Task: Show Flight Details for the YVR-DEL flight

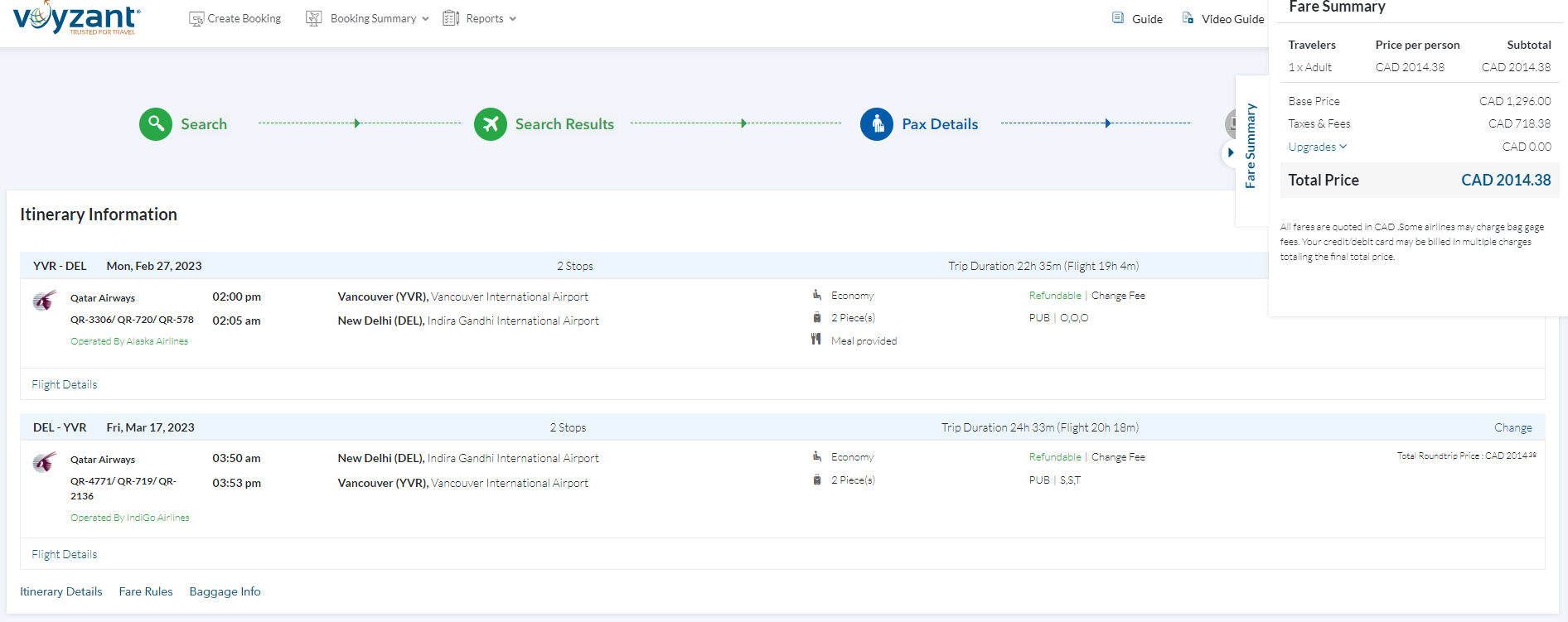Action: pos(65,384)
